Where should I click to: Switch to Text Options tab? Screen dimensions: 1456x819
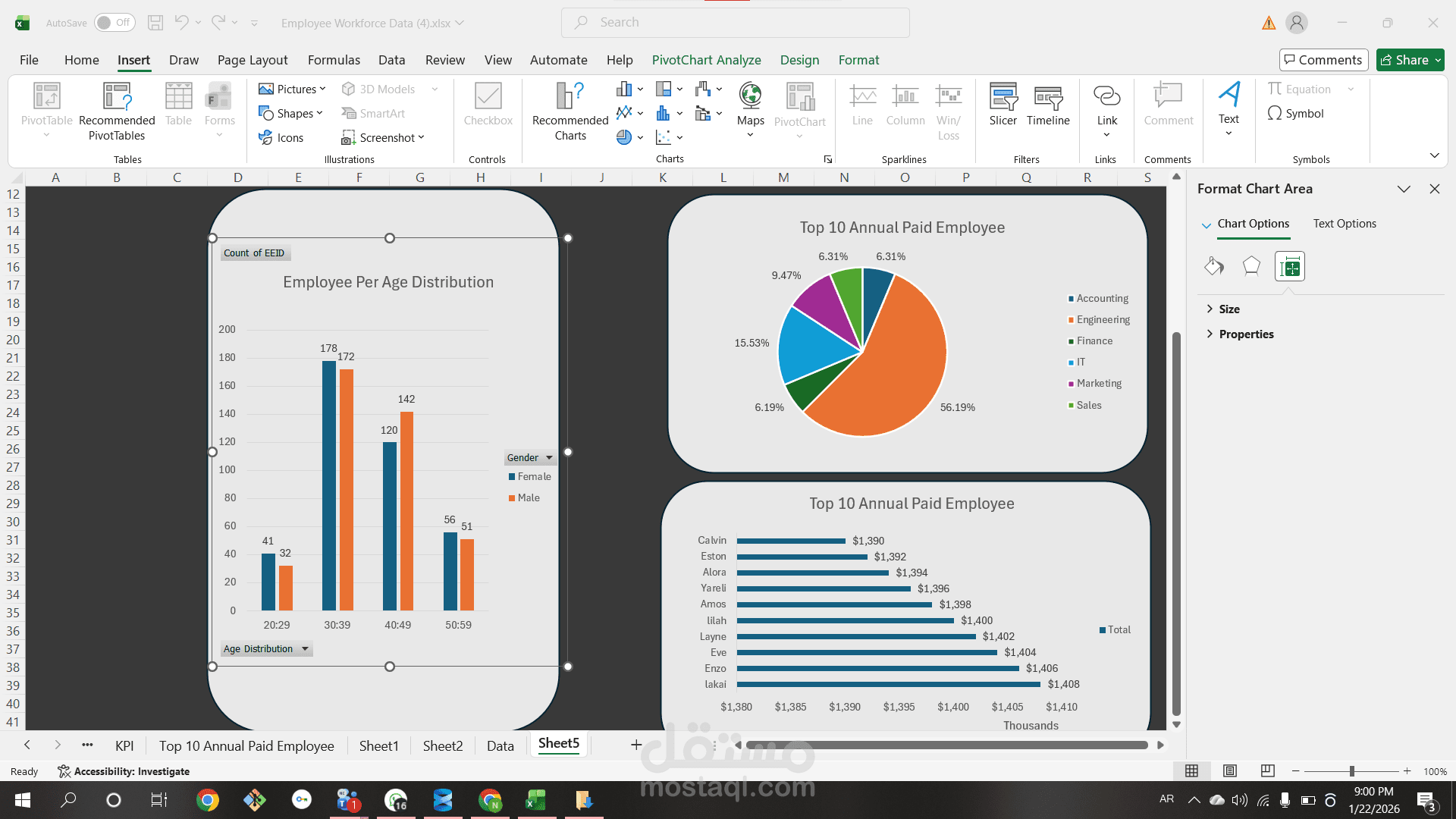click(1345, 224)
